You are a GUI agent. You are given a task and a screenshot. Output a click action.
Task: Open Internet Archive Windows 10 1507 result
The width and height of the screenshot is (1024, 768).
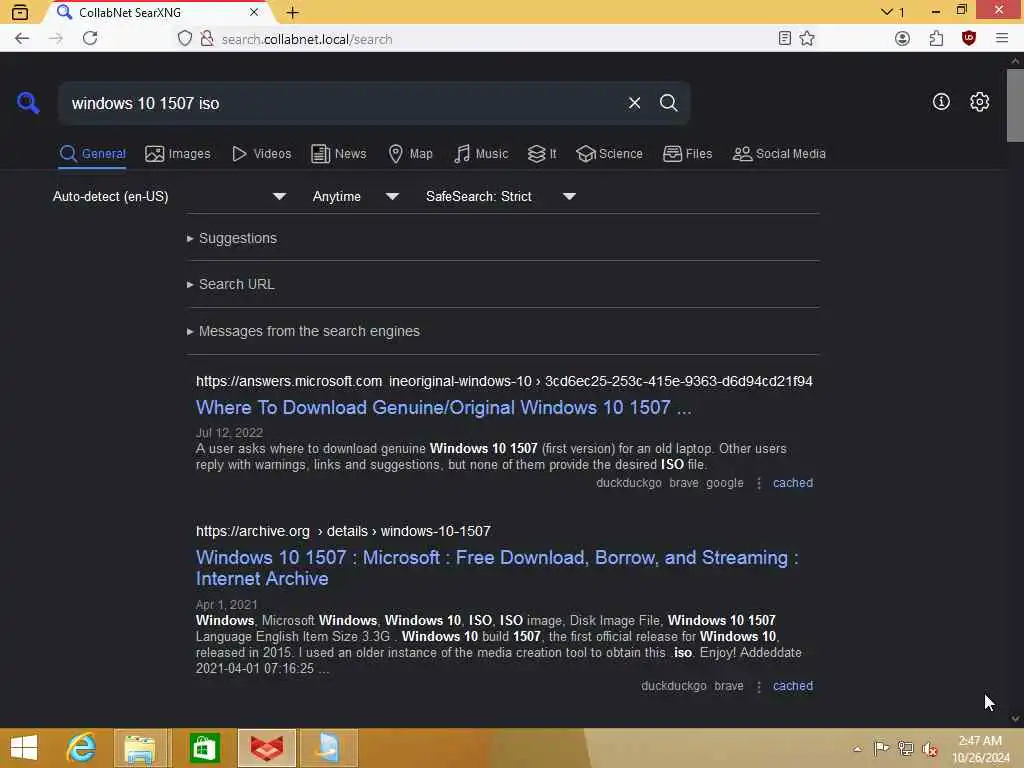[x=497, y=568]
